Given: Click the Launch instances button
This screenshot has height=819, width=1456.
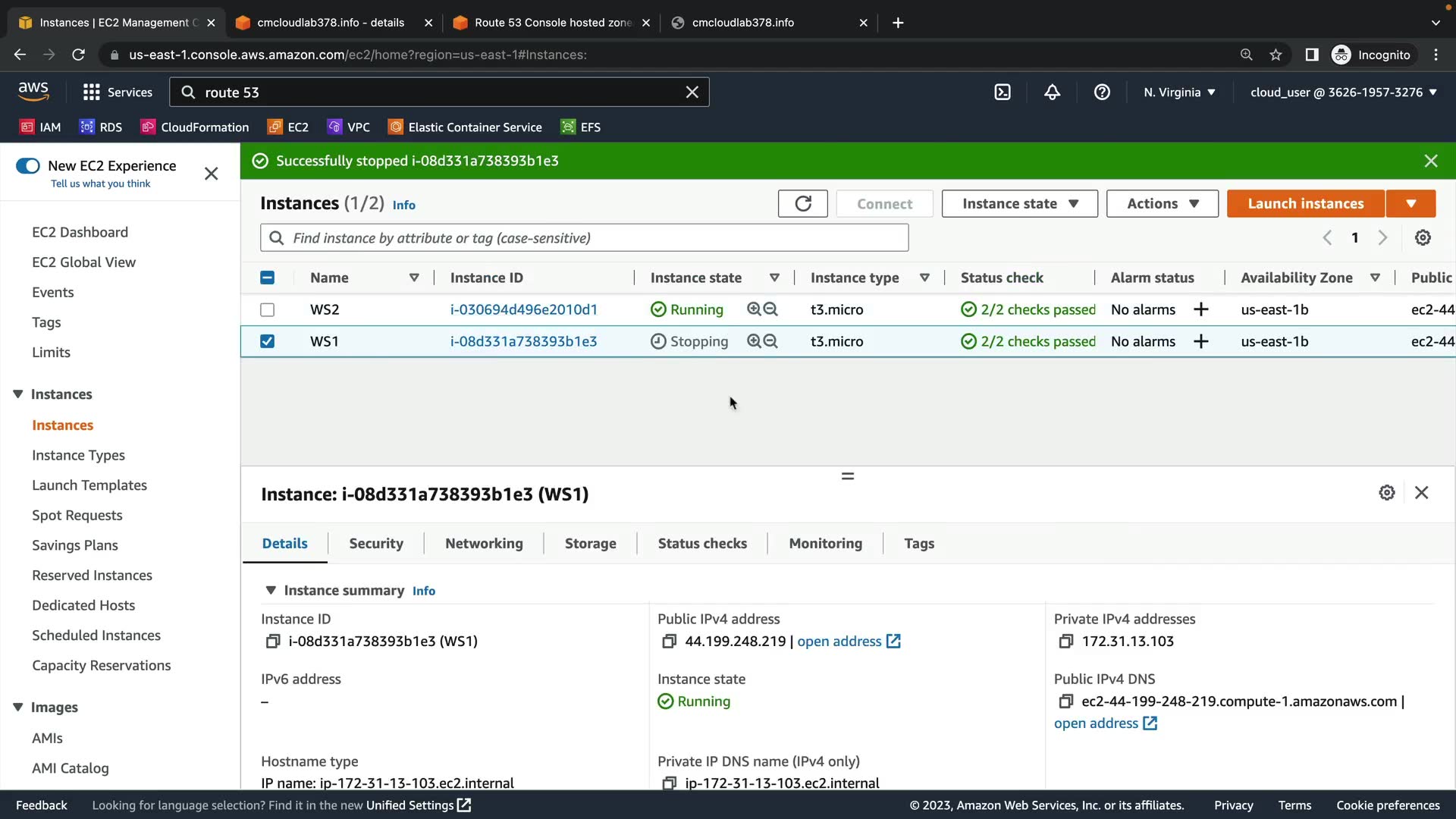Looking at the screenshot, I should point(1305,203).
